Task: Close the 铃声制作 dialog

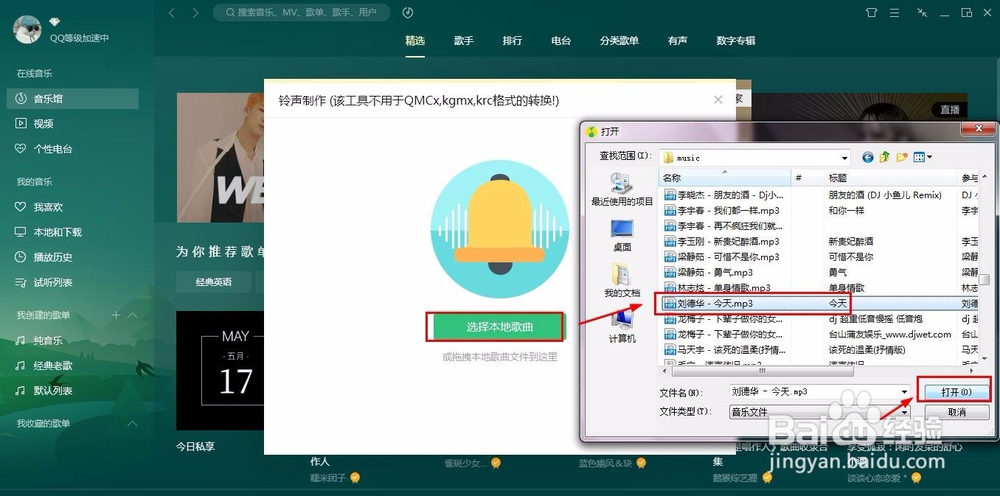Action: tap(718, 99)
